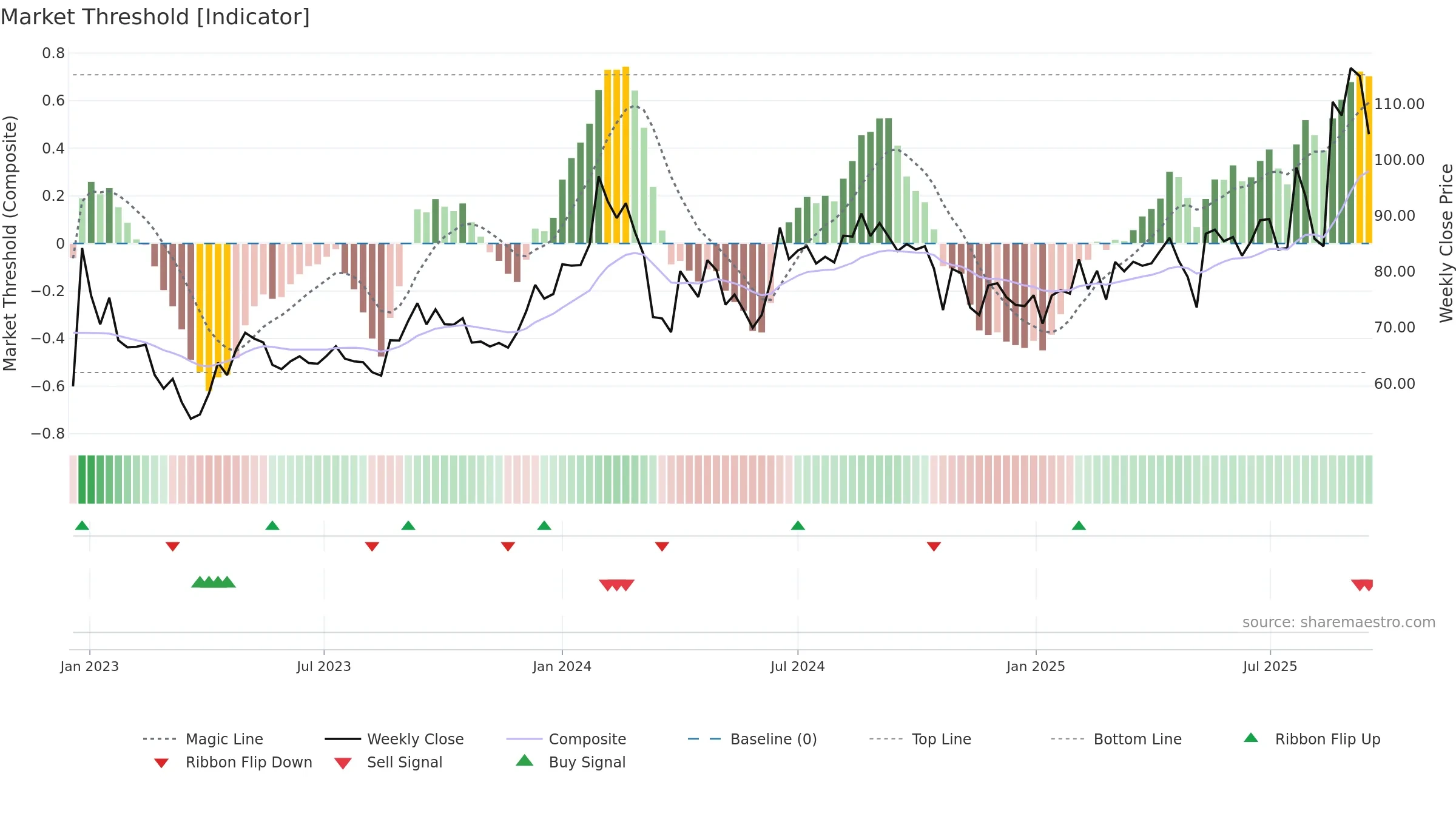
Task: Click the Jan 2024 axis label
Action: coord(562,666)
